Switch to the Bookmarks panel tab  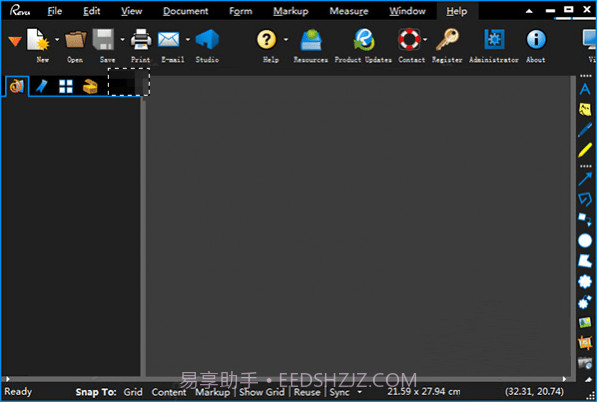[41, 86]
